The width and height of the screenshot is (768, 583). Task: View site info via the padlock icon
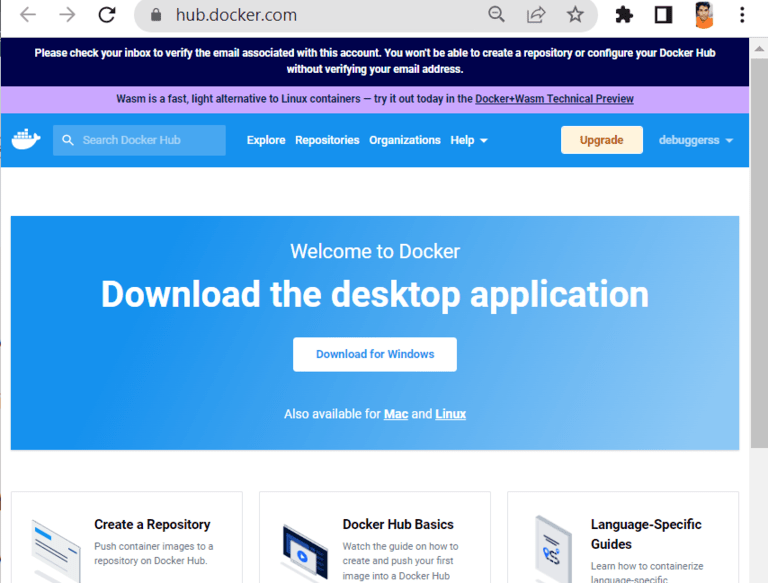[156, 15]
